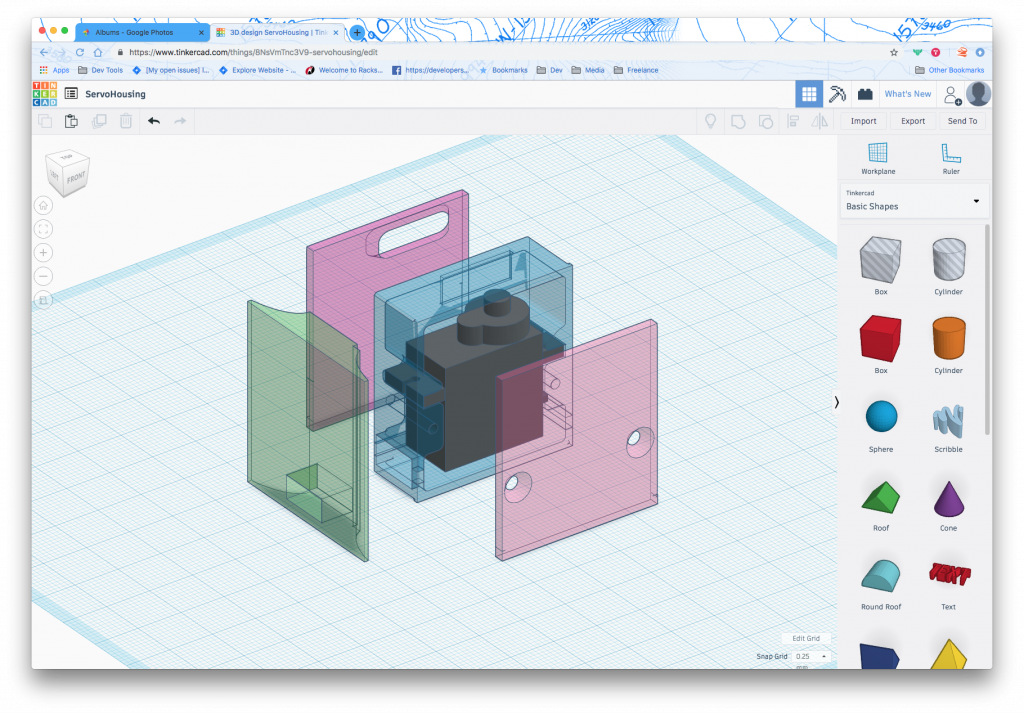Image resolution: width=1024 pixels, height=714 pixels.
Task: Open the Snap Grid 0.25 dropdown
Action: 809,657
